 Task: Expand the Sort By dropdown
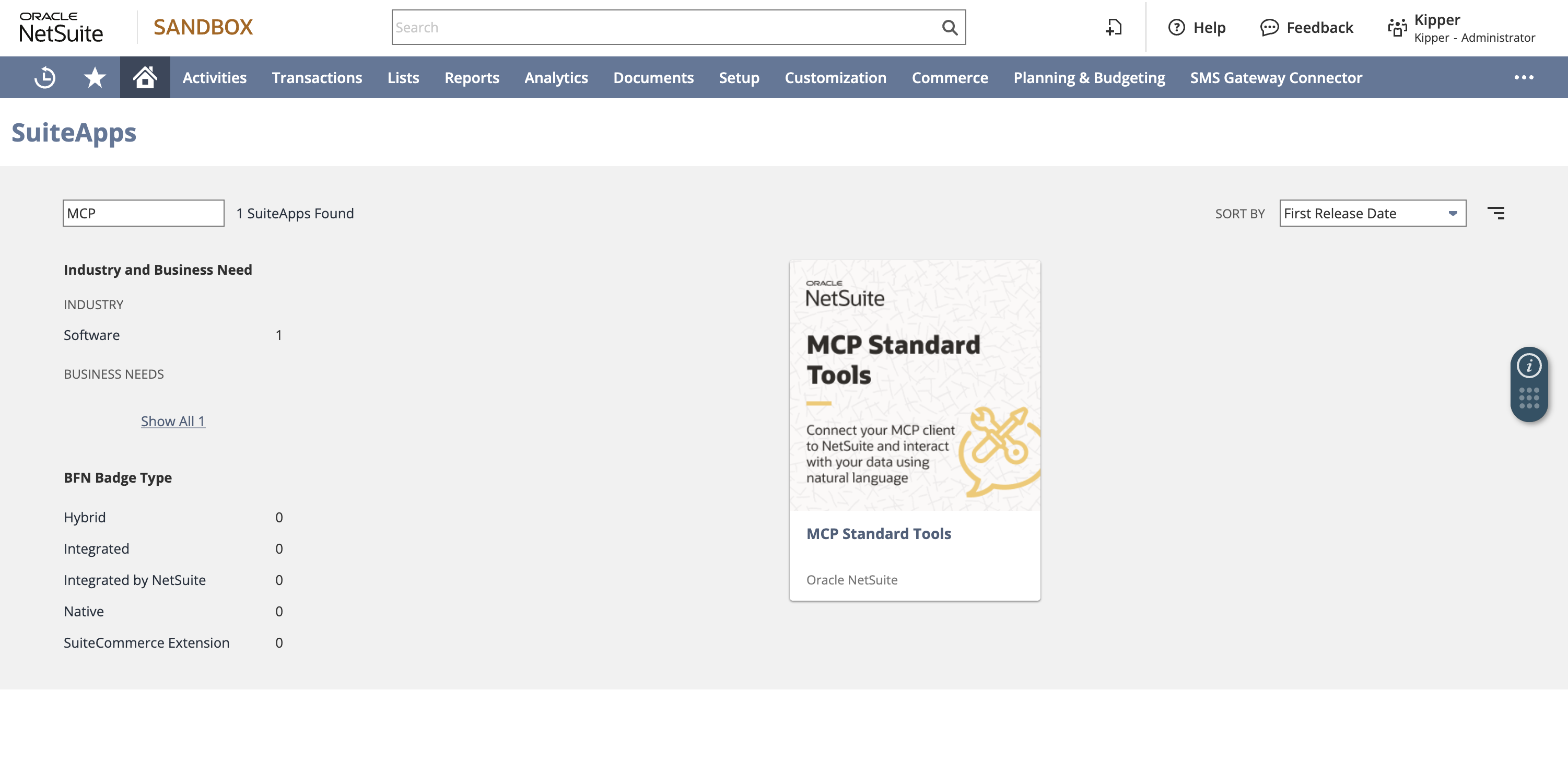point(1373,213)
